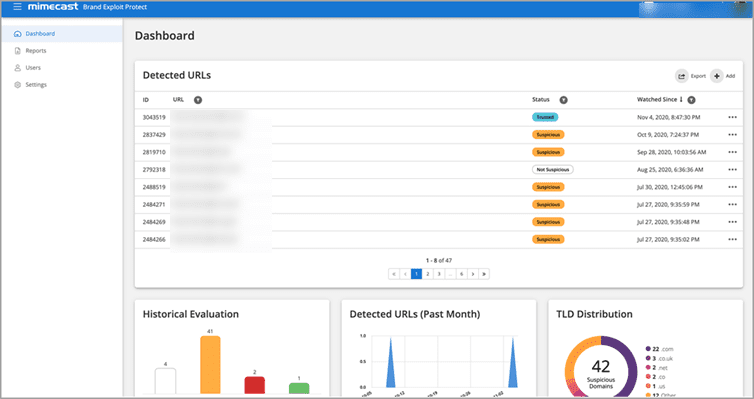The width and height of the screenshot is (754, 399).
Task: Sort by the Watched Since column header
Action: 660,100
